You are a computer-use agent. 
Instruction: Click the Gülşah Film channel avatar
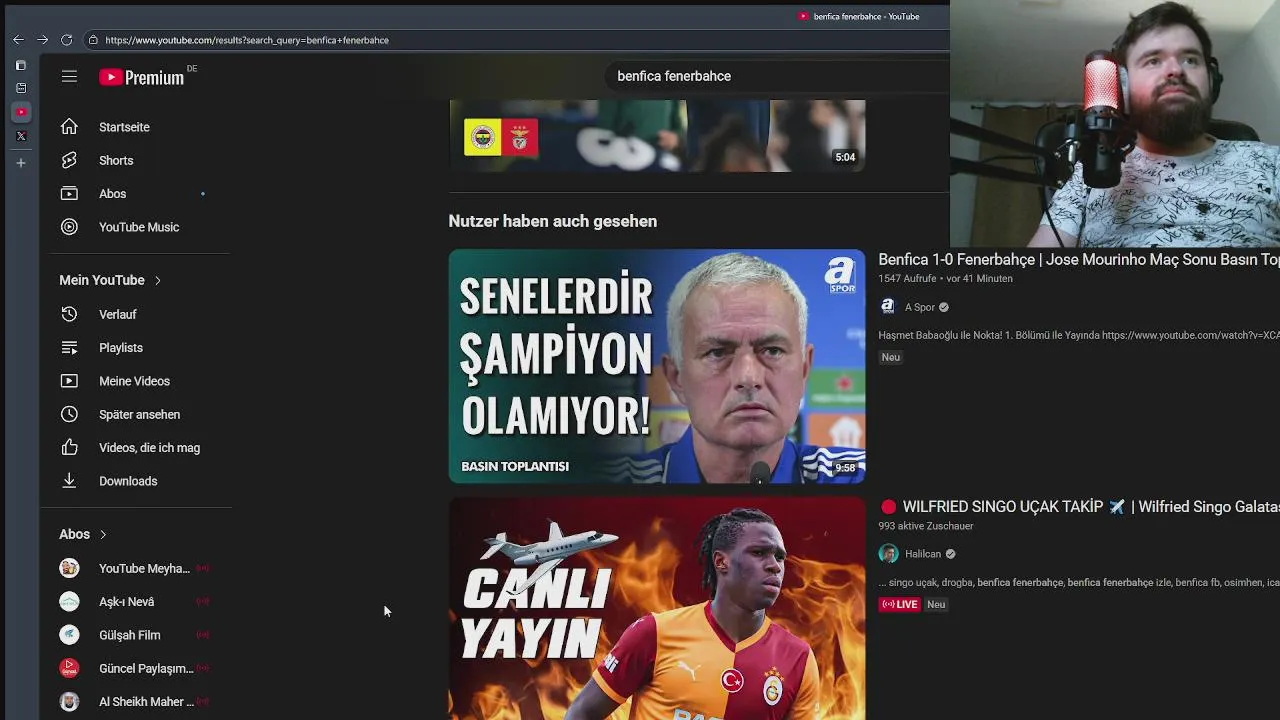pyautogui.click(x=69, y=635)
